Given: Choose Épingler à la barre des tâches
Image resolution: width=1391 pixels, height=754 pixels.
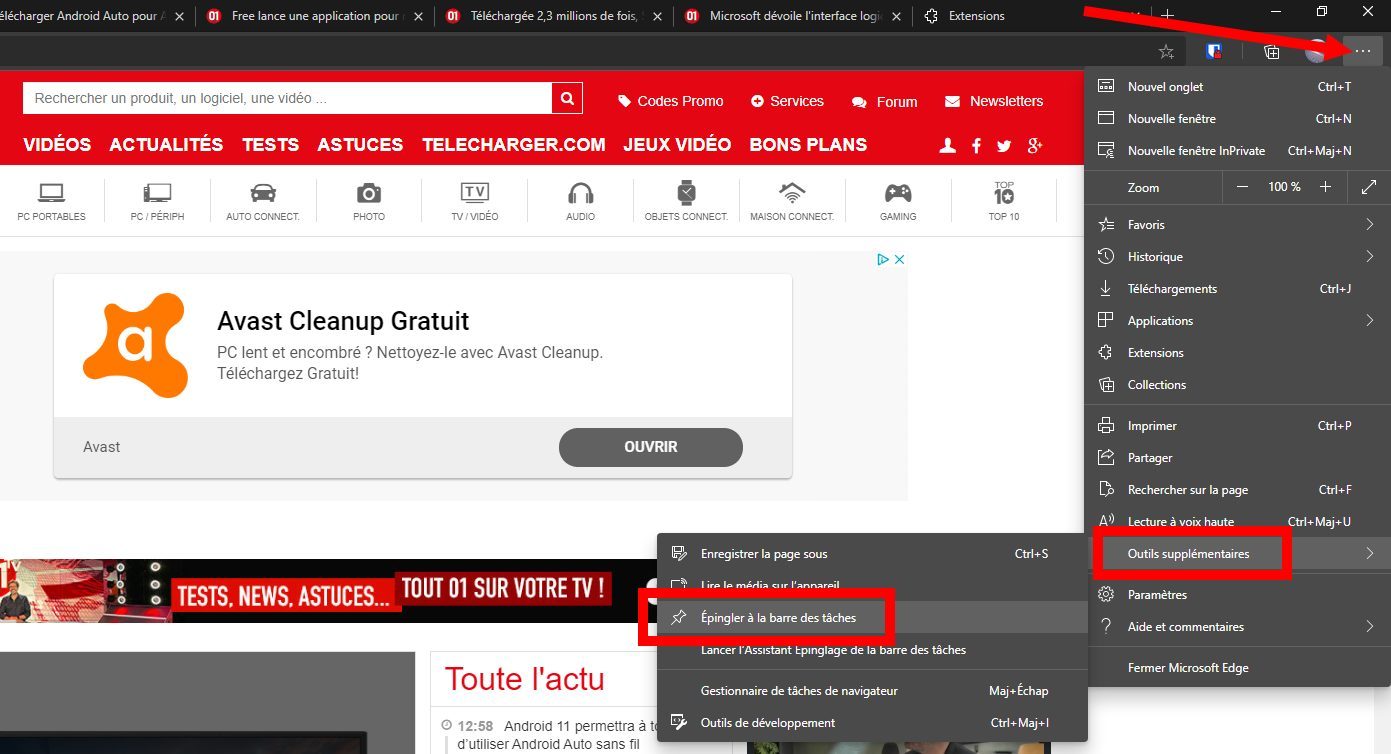Looking at the screenshot, I should (x=871, y=618).
